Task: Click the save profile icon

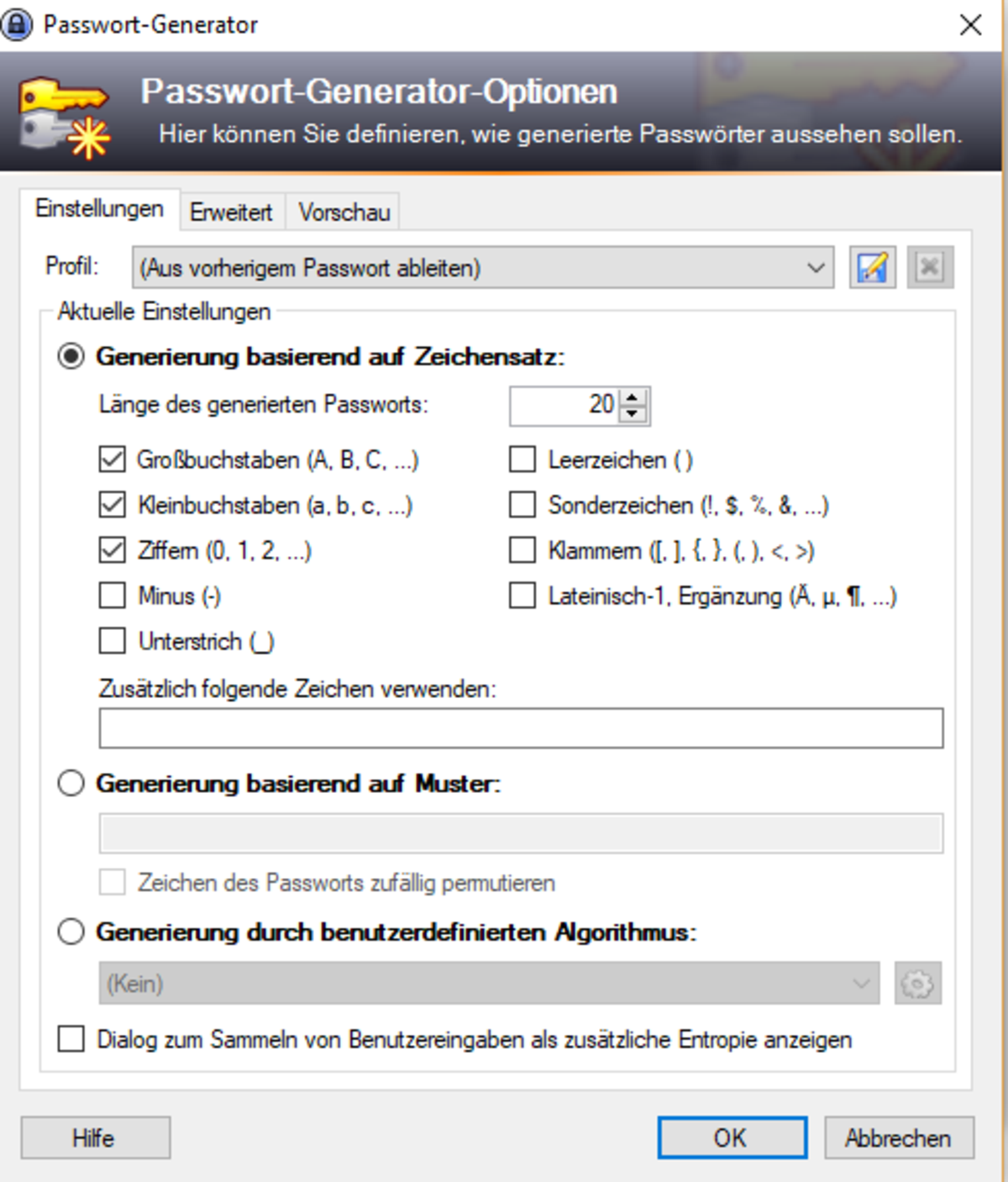Action: click(x=872, y=267)
